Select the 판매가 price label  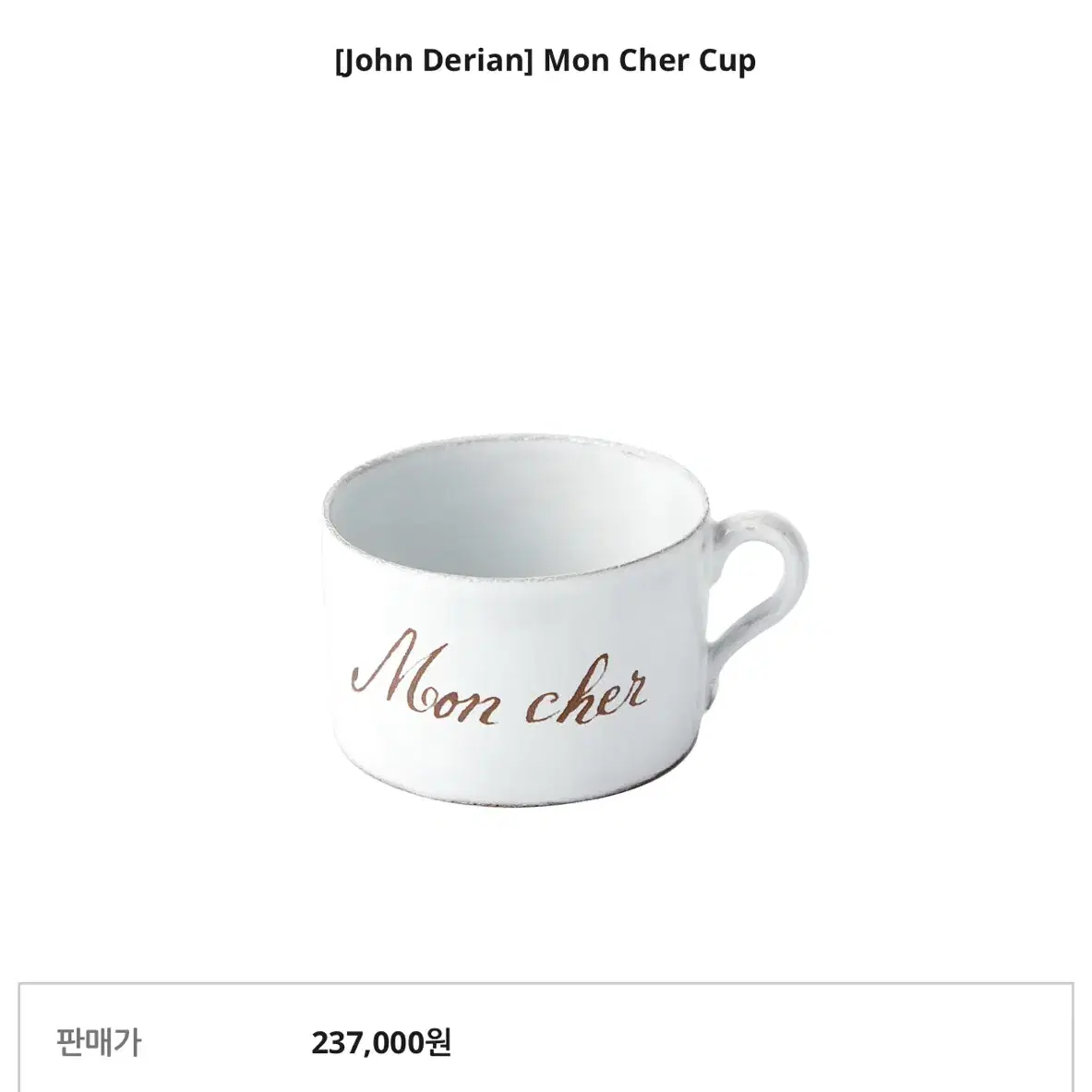click(99, 1042)
